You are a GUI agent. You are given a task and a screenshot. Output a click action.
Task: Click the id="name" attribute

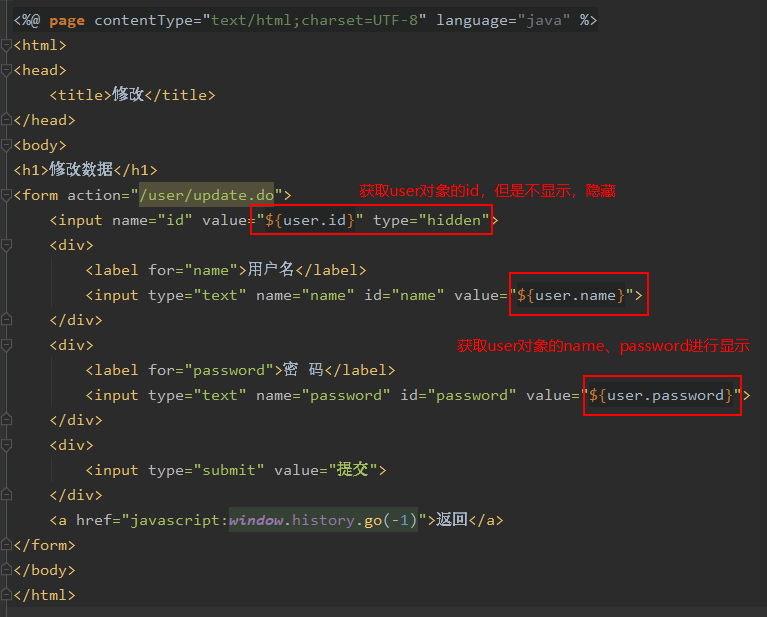click(404, 295)
